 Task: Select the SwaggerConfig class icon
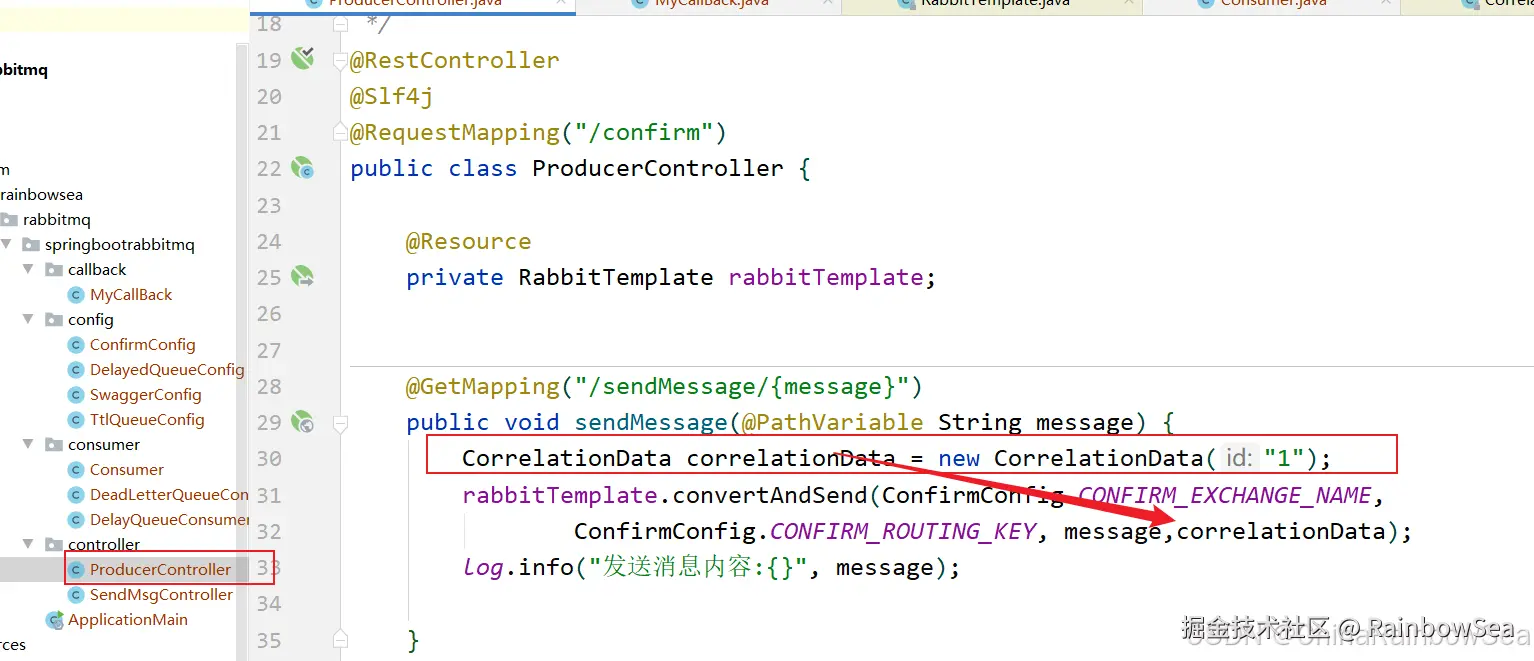tap(76, 395)
